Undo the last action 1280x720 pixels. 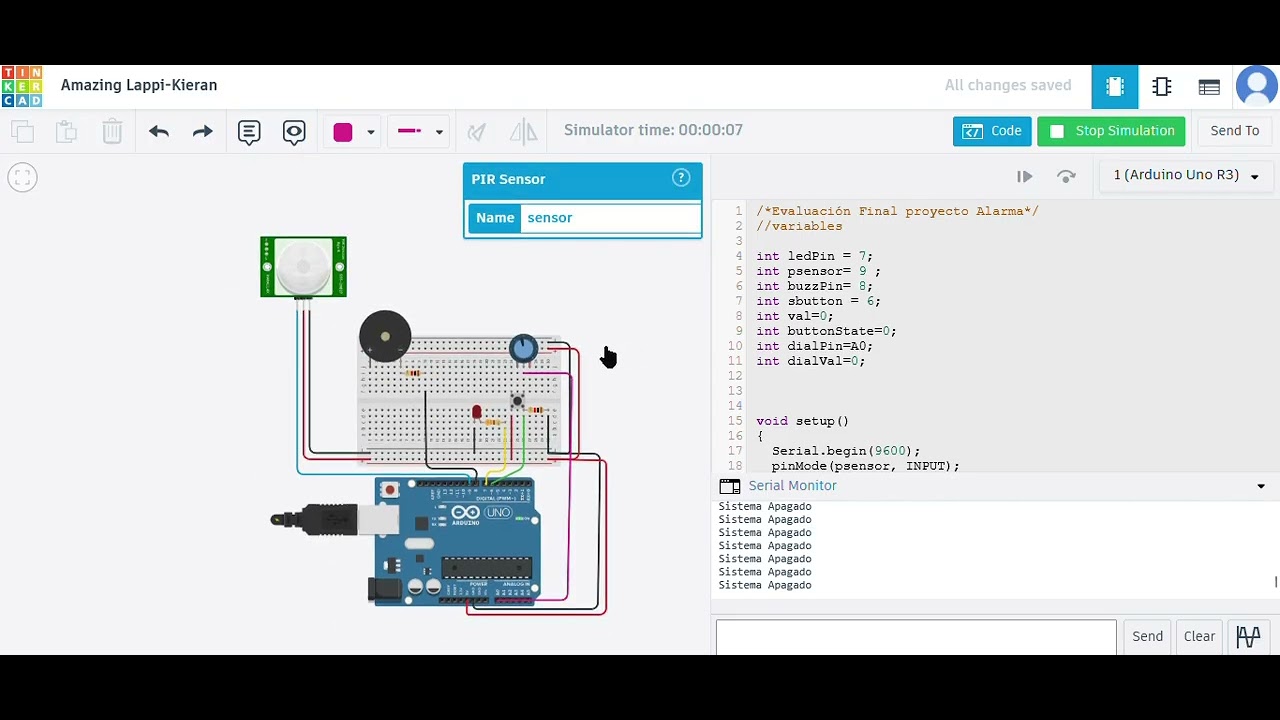[x=158, y=131]
